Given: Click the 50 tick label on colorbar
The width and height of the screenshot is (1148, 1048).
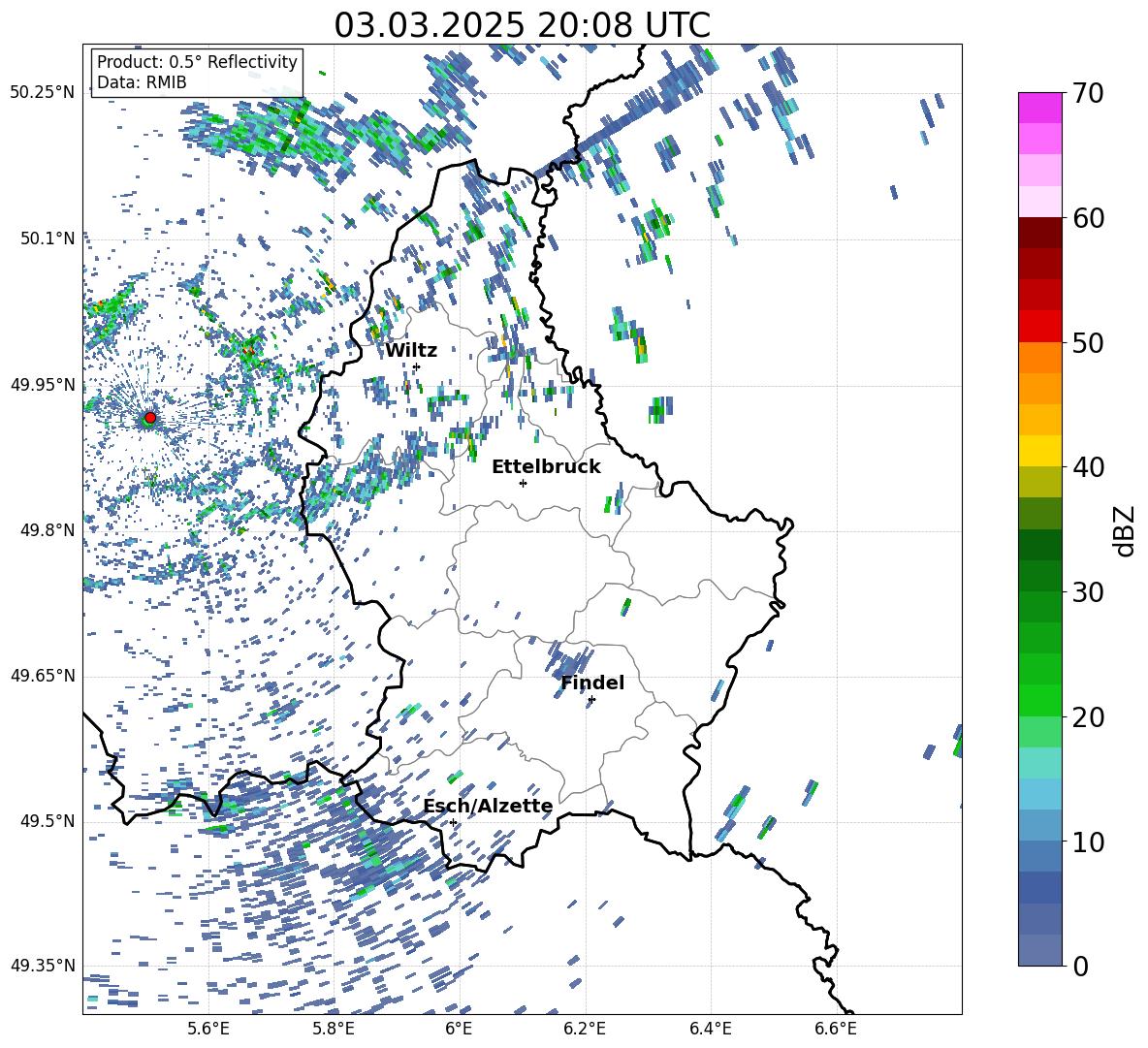Looking at the screenshot, I should (1088, 342).
